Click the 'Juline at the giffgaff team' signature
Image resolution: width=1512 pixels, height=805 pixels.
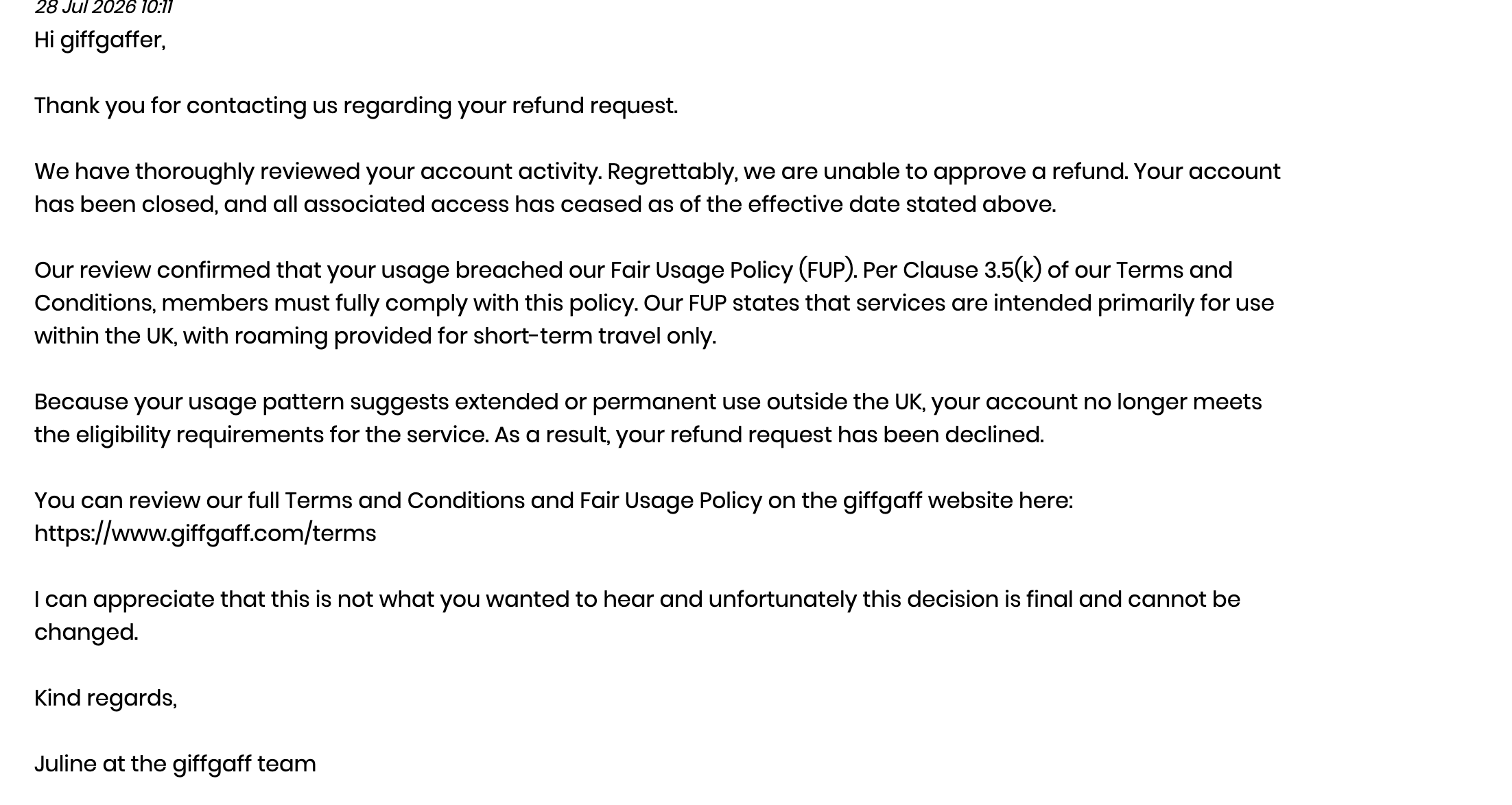coord(175,764)
